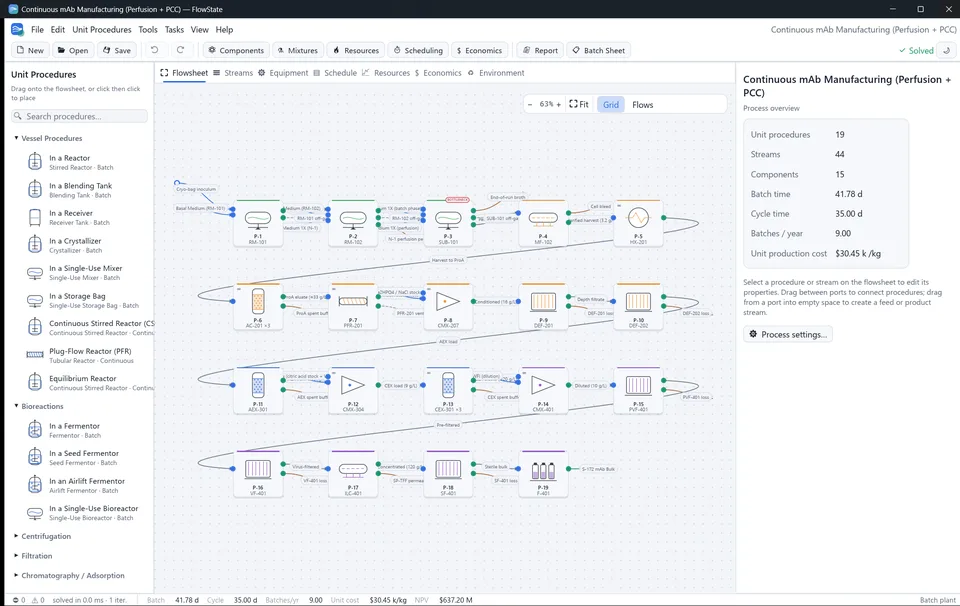Open the Tools menu
Image resolution: width=960 pixels, height=606 pixels.
pos(148,29)
